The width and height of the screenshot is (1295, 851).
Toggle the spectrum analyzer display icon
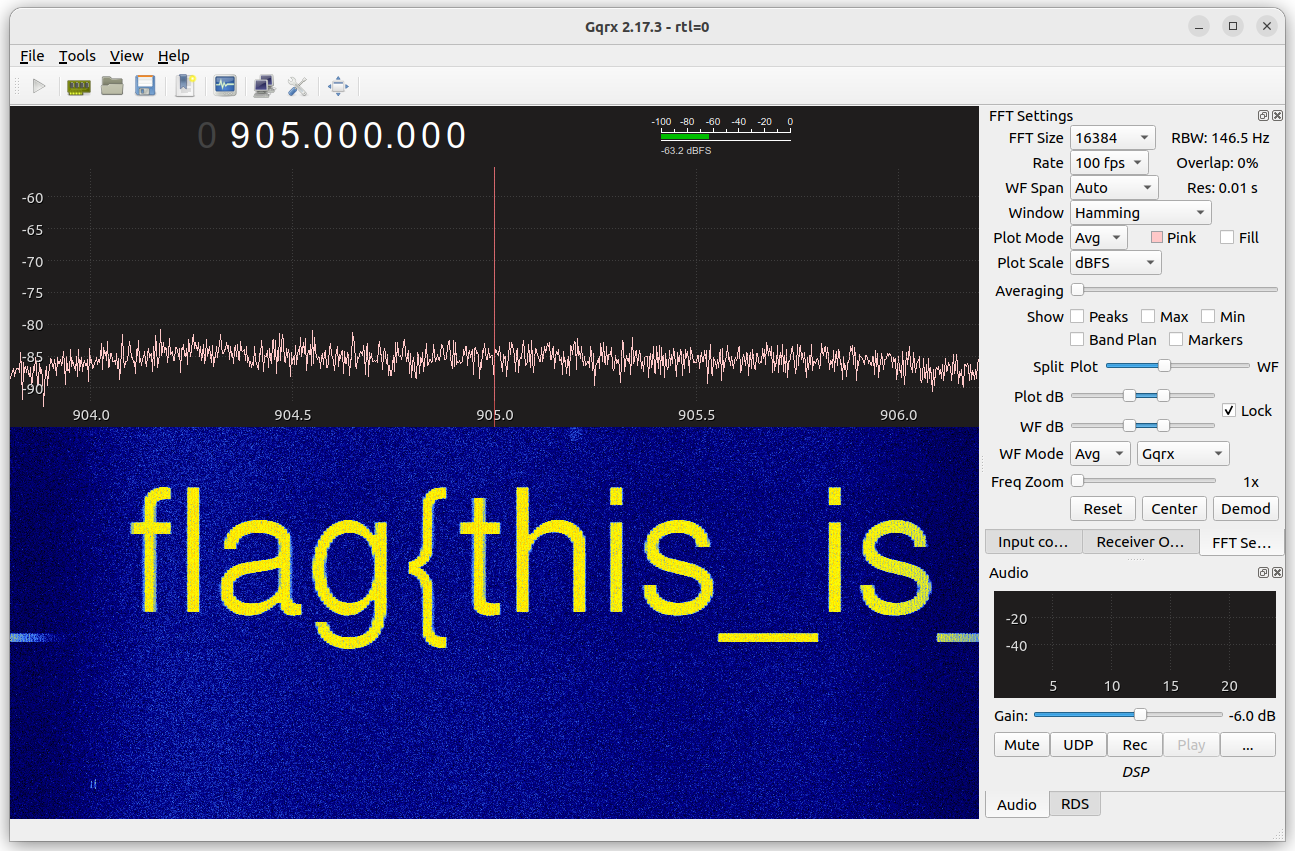(225, 86)
